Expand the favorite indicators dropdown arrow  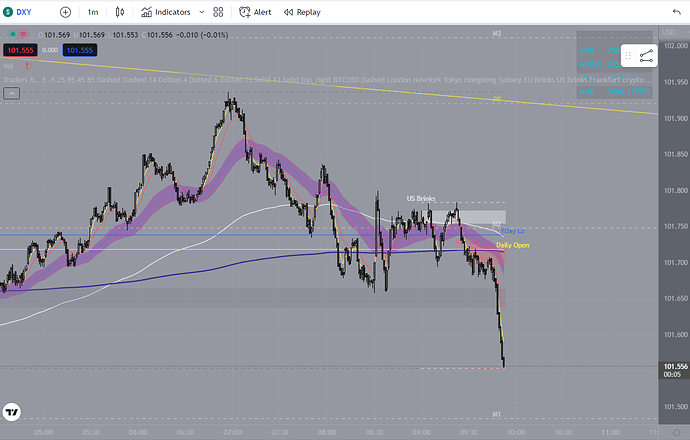(202, 12)
